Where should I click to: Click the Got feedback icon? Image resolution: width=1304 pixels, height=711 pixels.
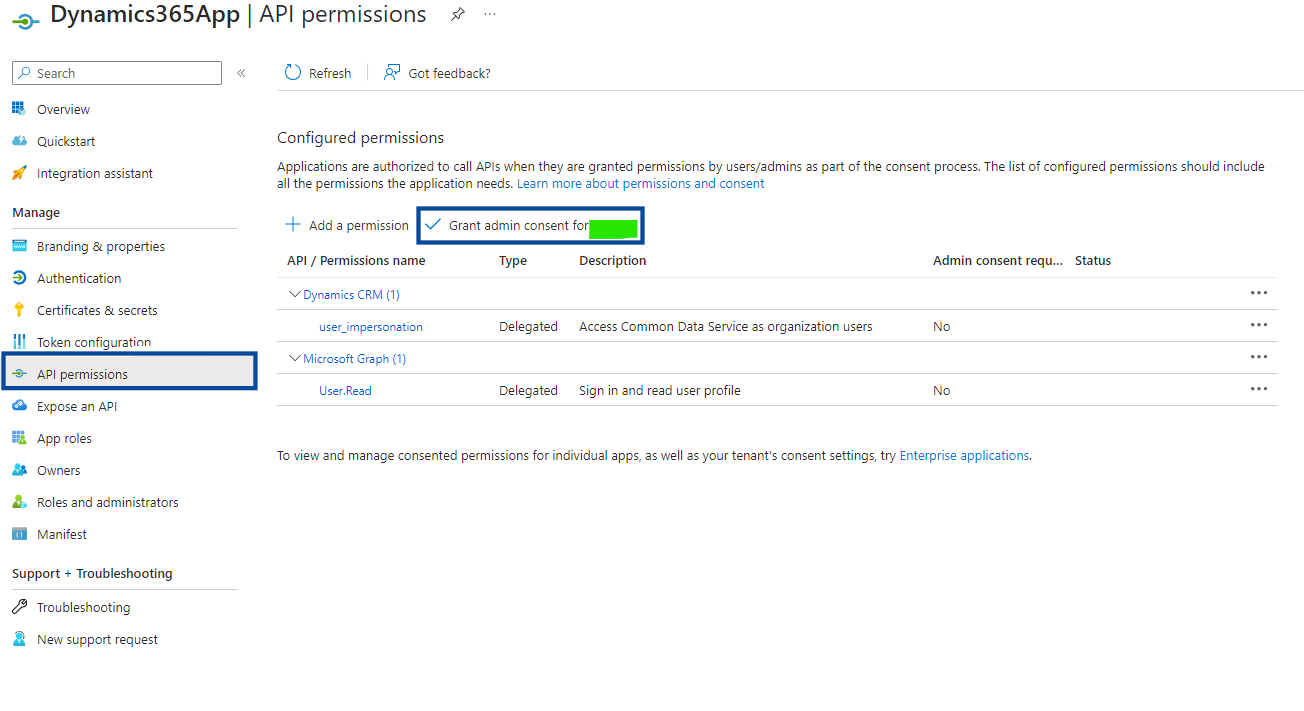point(392,72)
